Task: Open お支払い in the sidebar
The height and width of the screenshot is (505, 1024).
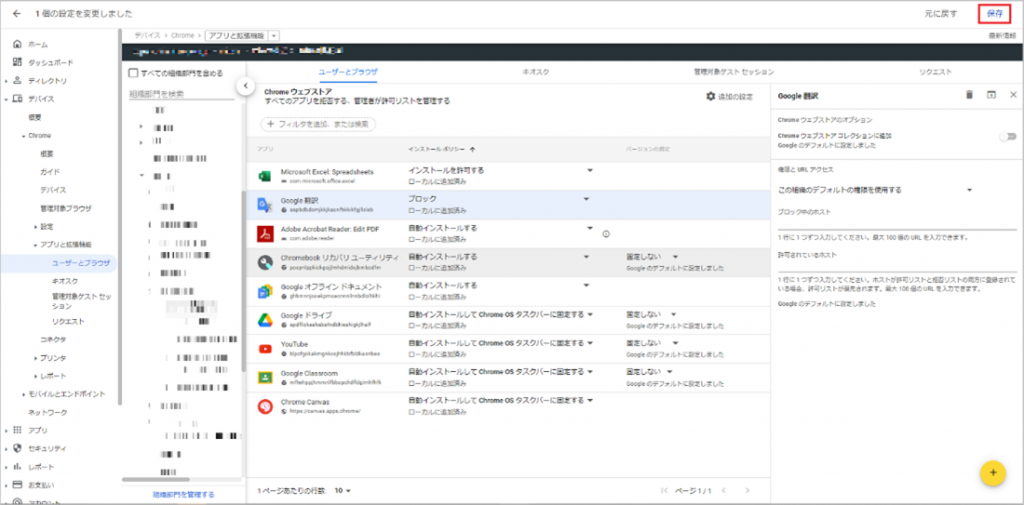Action: 40,485
